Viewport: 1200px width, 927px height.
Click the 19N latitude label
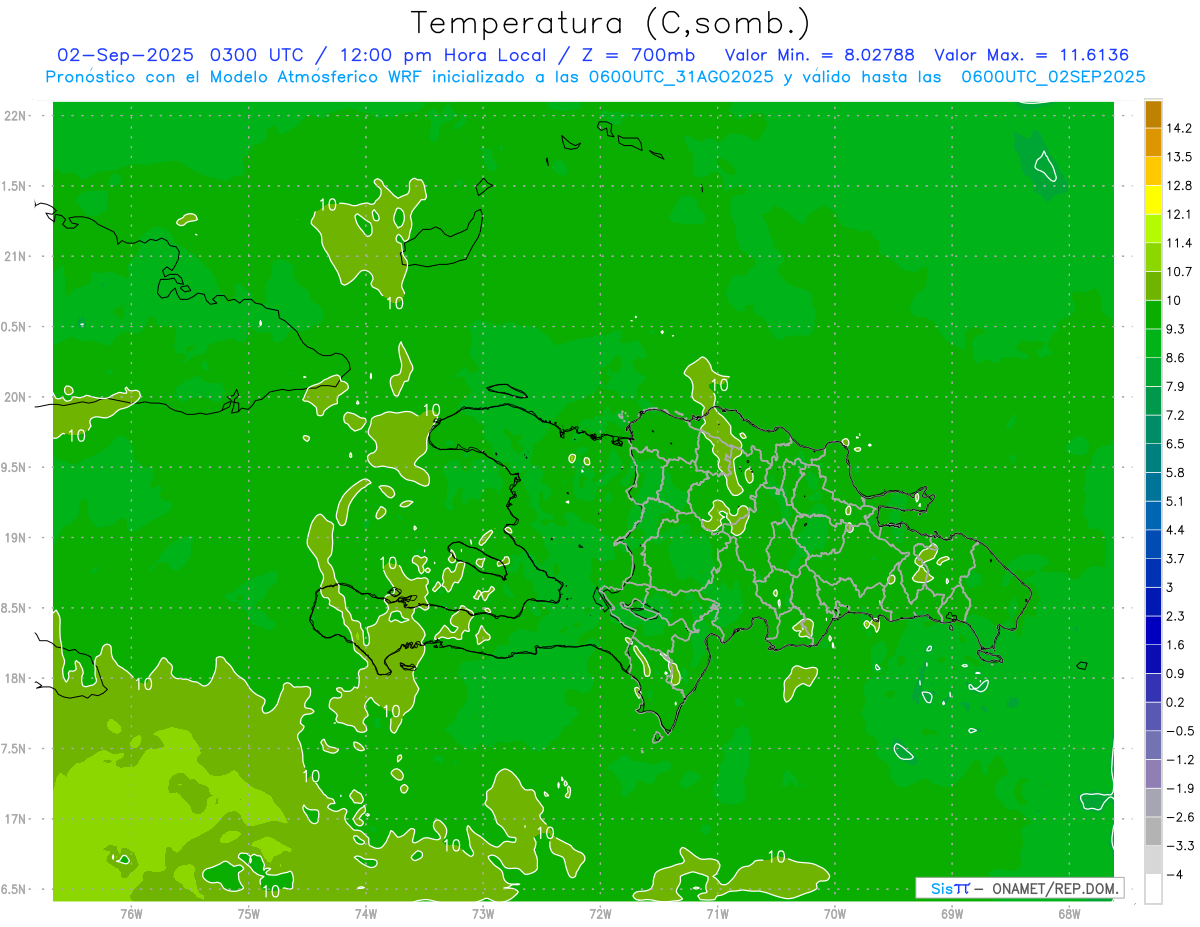(x=17, y=538)
